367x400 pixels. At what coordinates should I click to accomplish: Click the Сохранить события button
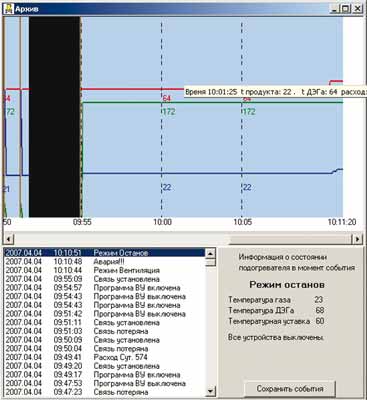tap(290, 389)
